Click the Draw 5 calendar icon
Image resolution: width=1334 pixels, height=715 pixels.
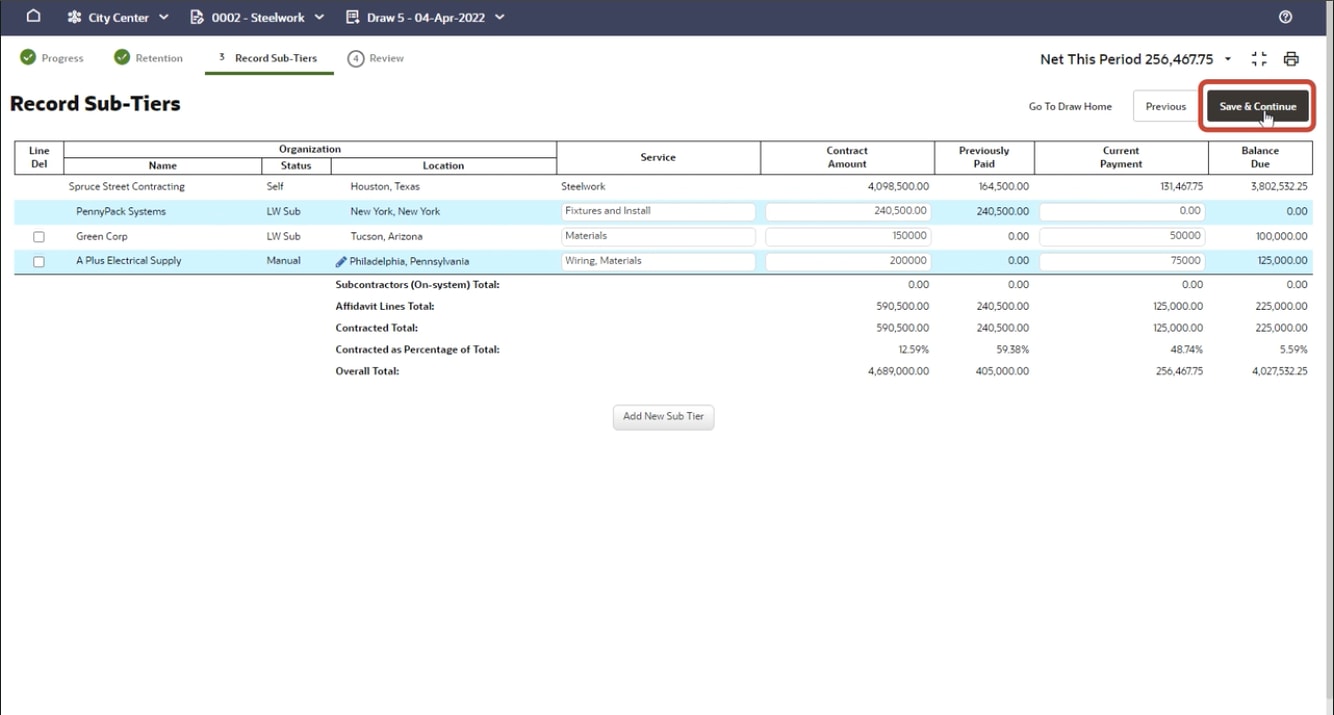[x=352, y=17]
